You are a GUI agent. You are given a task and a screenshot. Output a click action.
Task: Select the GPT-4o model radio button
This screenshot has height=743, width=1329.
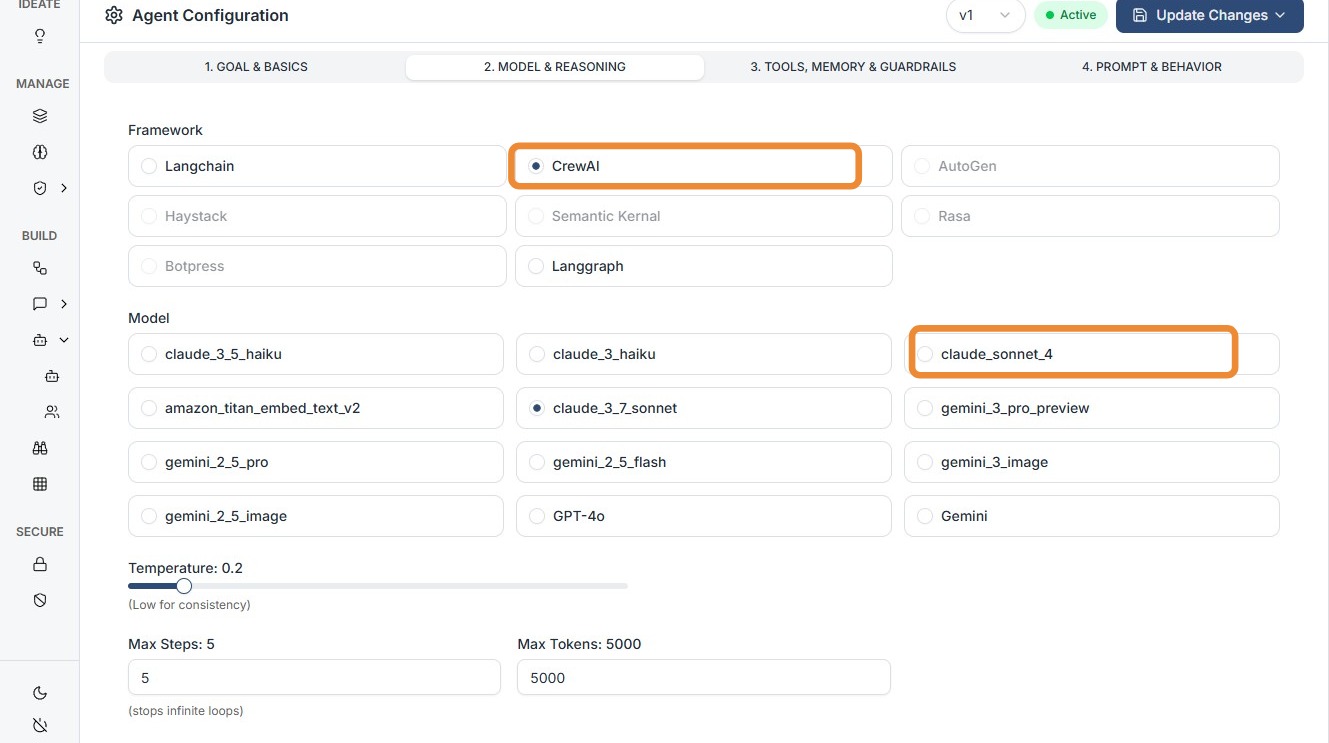click(x=537, y=516)
